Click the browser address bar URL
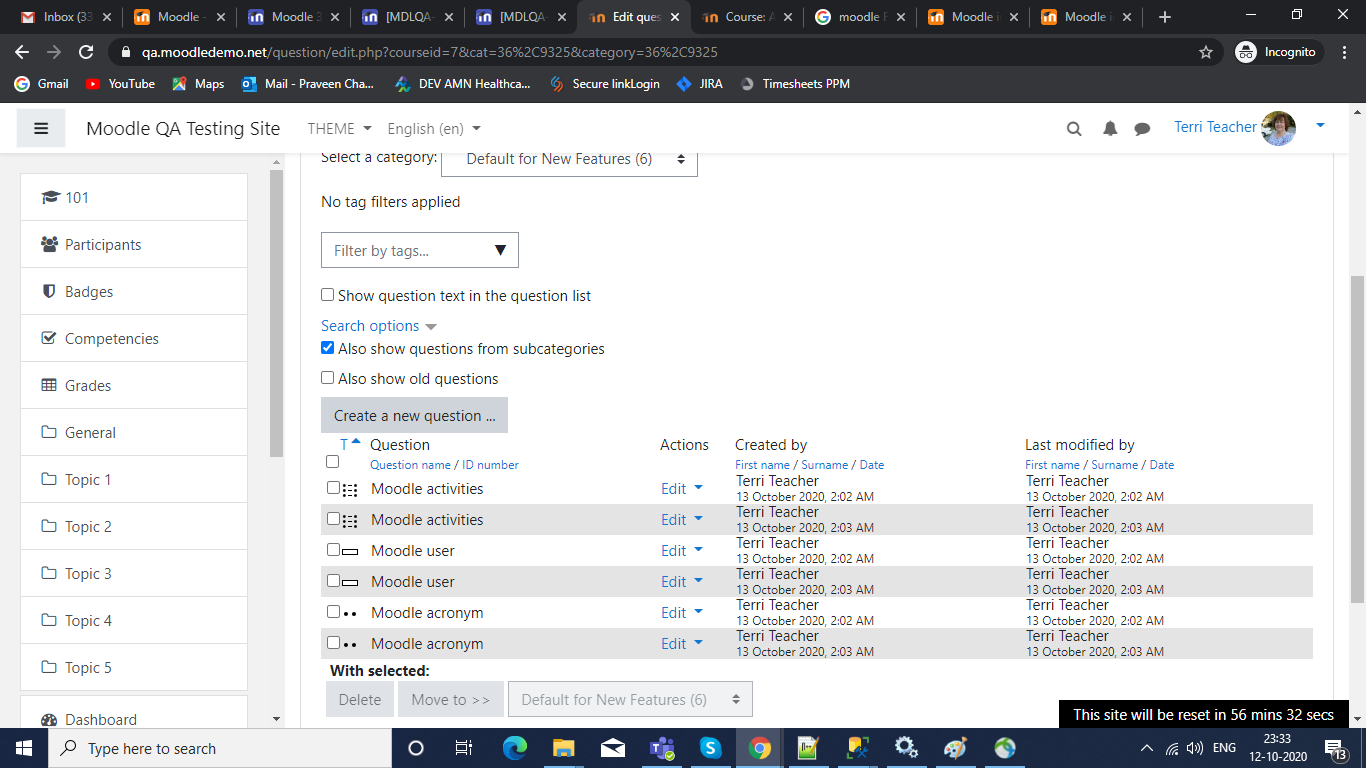This screenshot has width=1366, height=768. point(429,52)
